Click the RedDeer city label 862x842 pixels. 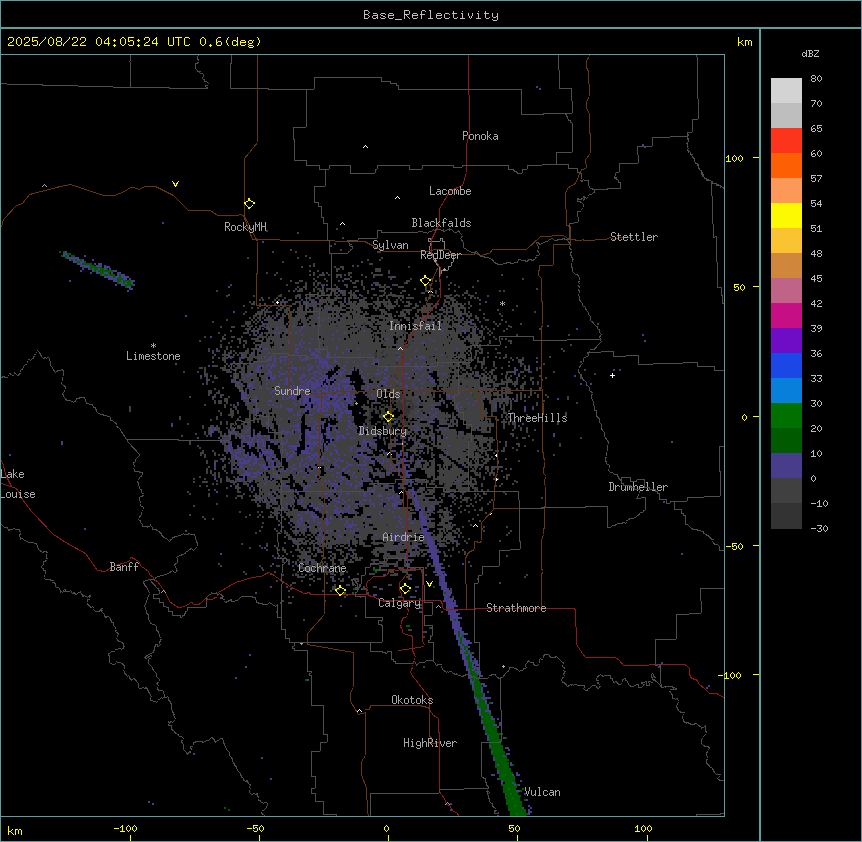440,255
